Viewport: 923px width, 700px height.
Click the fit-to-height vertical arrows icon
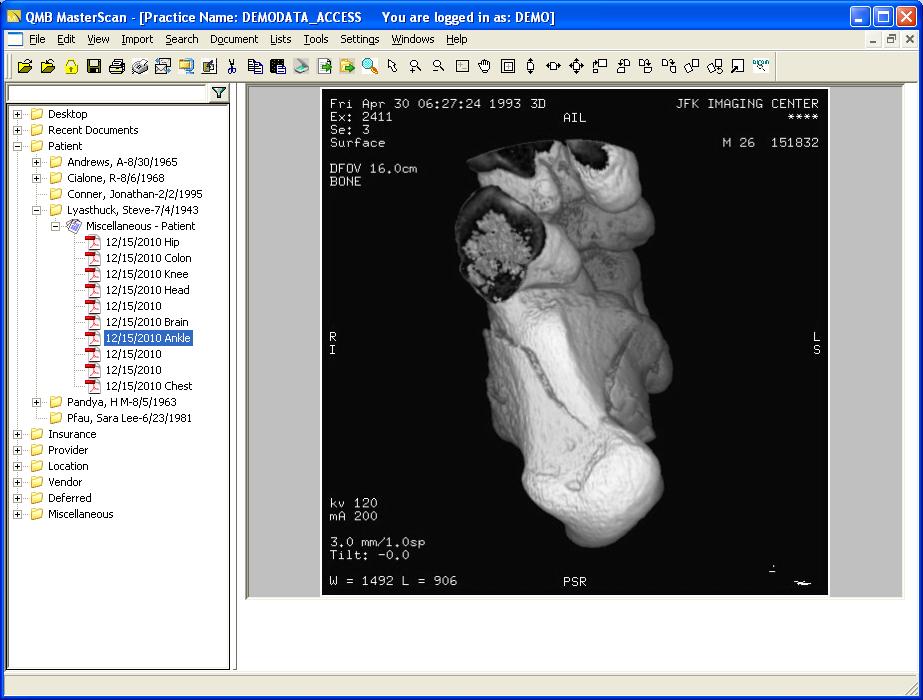[530, 67]
